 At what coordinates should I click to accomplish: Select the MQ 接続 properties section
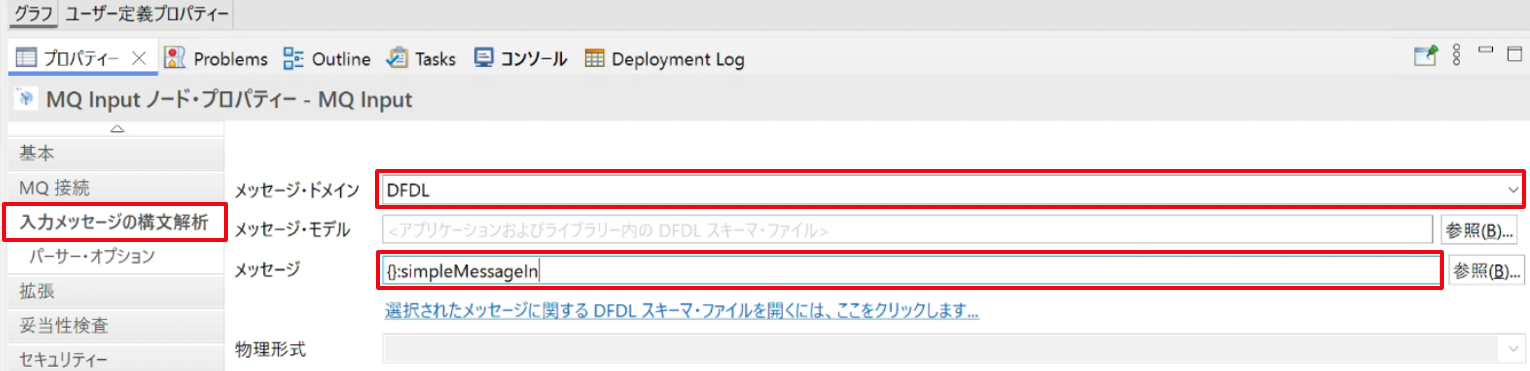[x=117, y=187]
